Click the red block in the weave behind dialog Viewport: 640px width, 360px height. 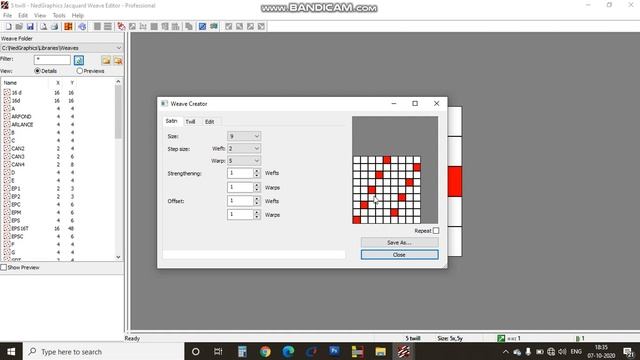point(455,181)
